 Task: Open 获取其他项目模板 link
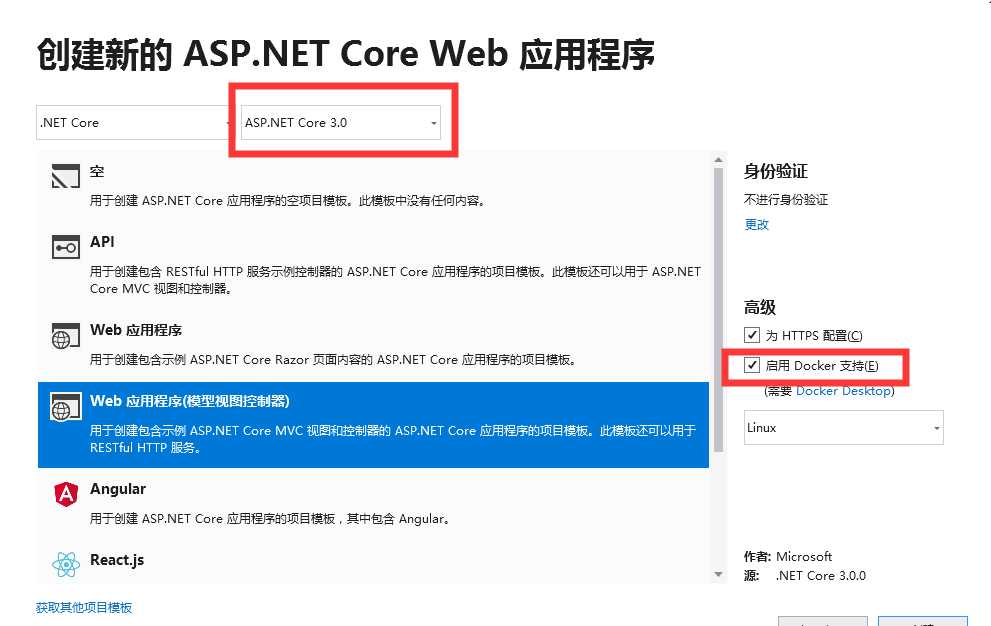coord(84,608)
